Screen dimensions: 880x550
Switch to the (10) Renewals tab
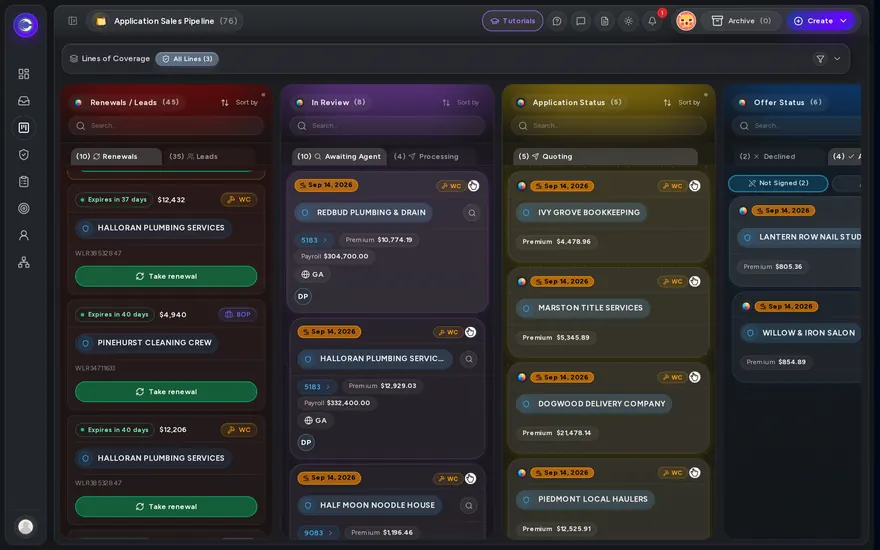point(116,157)
